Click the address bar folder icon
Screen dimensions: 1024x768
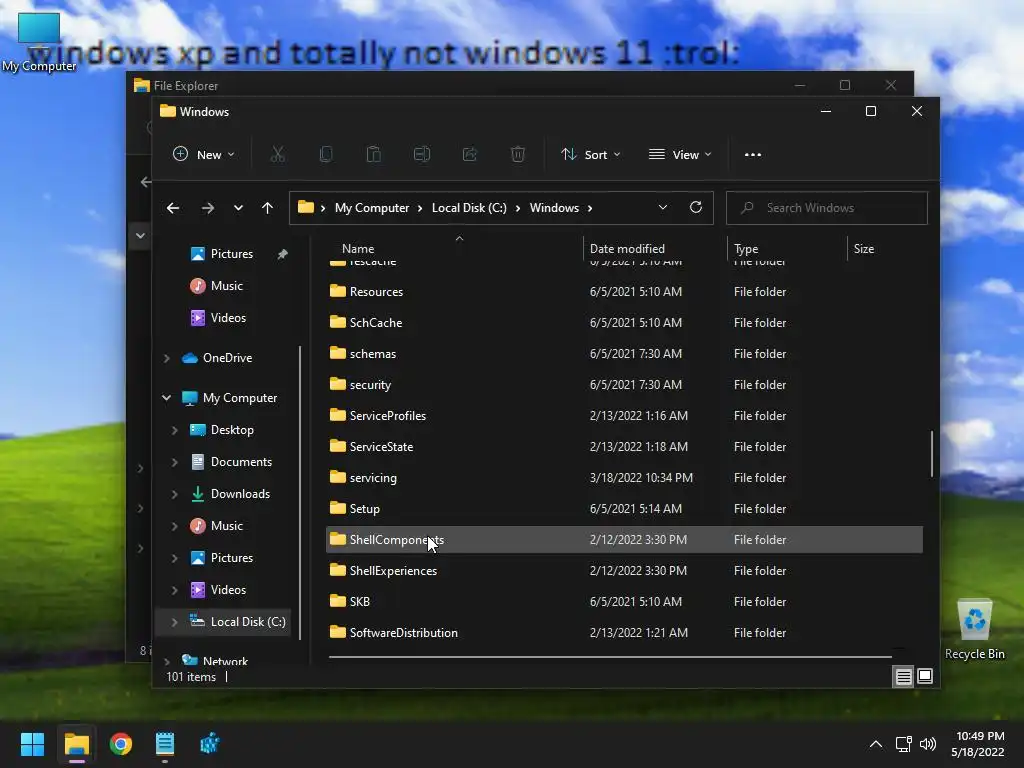point(306,207)
